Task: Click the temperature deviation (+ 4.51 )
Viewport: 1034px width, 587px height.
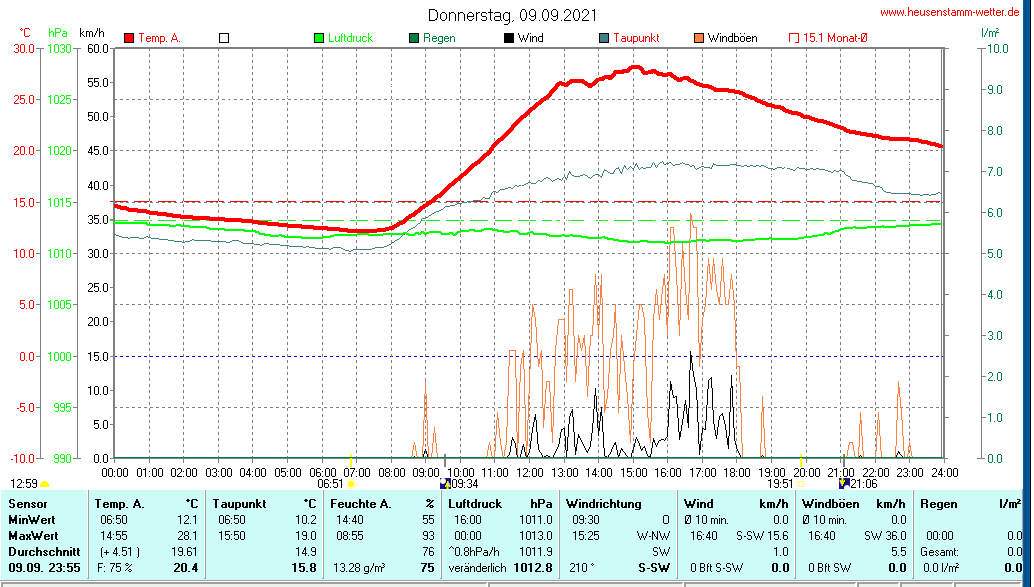Action: (x=119, y=551)
